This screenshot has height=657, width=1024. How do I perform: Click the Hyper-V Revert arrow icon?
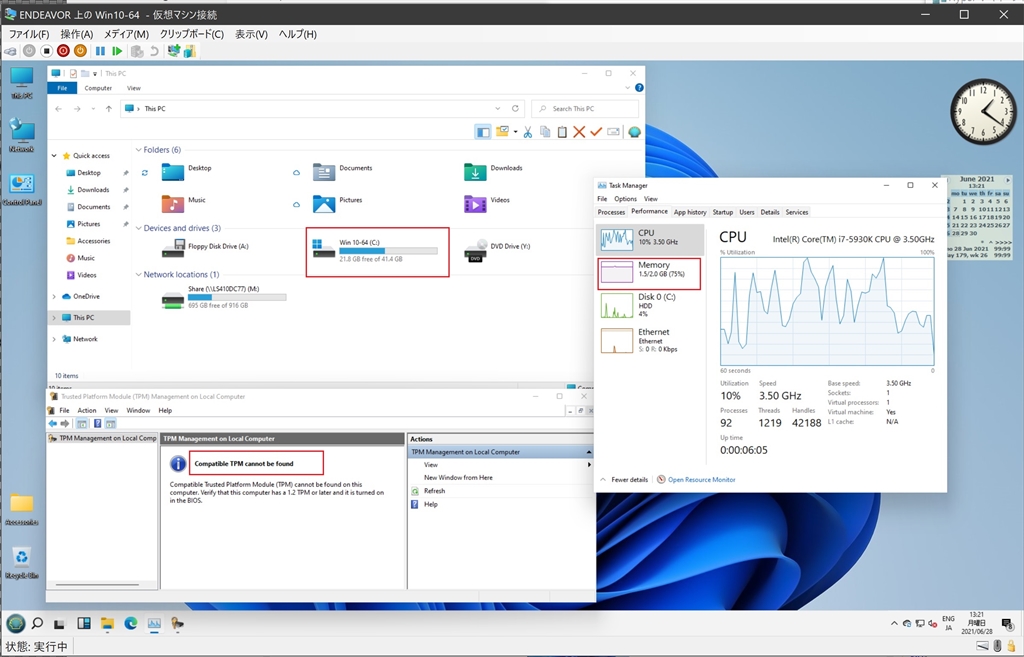(154, 51)
